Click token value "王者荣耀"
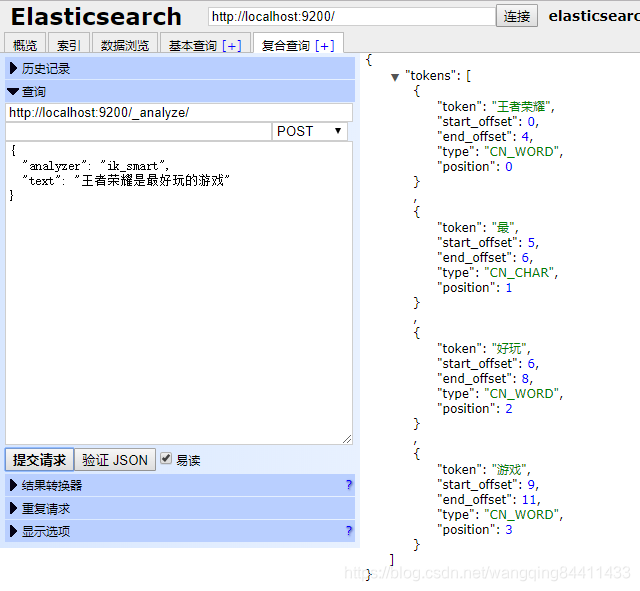 click(521, 107)
